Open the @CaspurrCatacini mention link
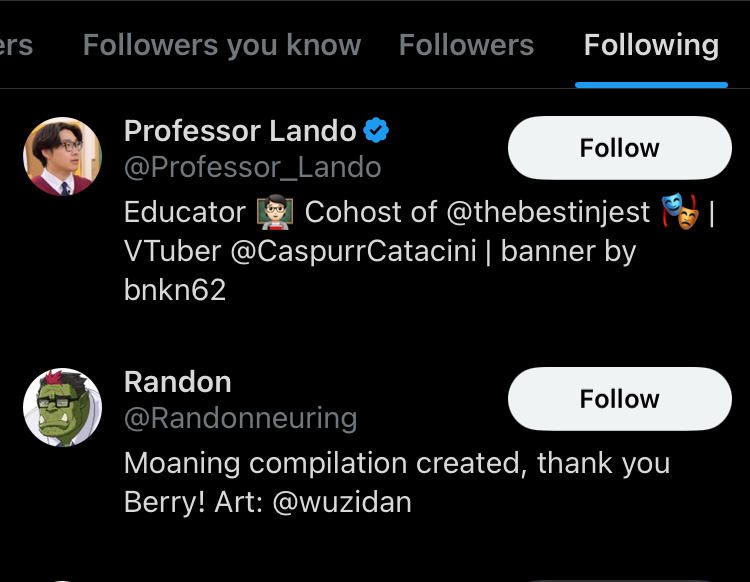The width and height of the screenshot is (750, 582). tap(357, 251)
